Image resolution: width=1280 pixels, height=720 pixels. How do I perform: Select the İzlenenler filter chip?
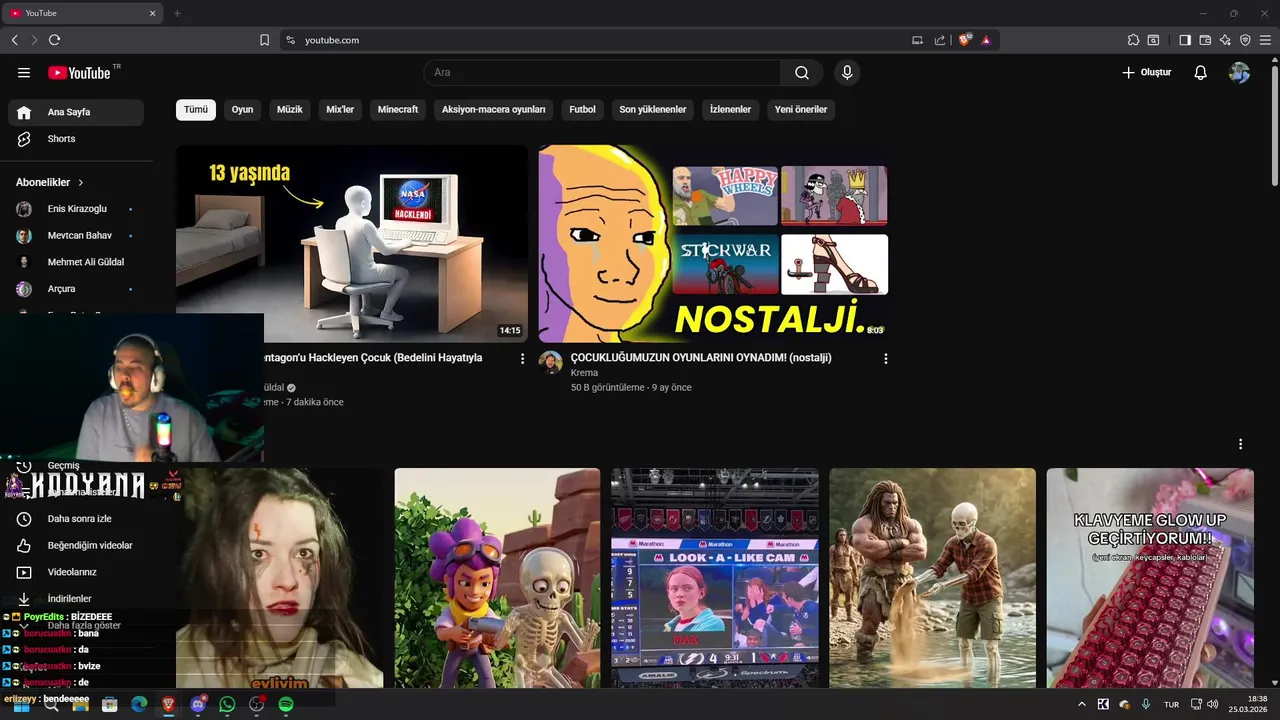pyautogui.click(x=730, y=110)
